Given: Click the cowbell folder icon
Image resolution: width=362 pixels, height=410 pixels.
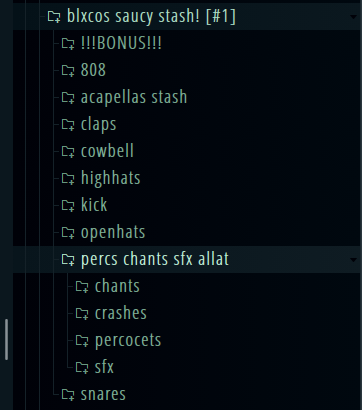Looking at the screenshot, I should (68, 151).
